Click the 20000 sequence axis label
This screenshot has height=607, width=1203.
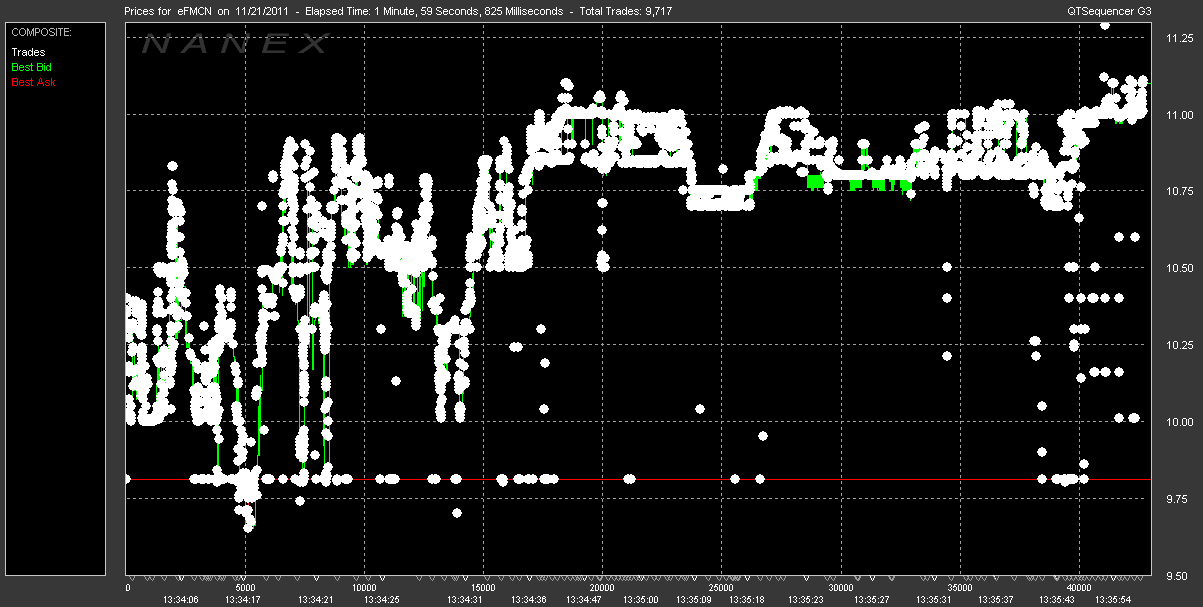602,588
